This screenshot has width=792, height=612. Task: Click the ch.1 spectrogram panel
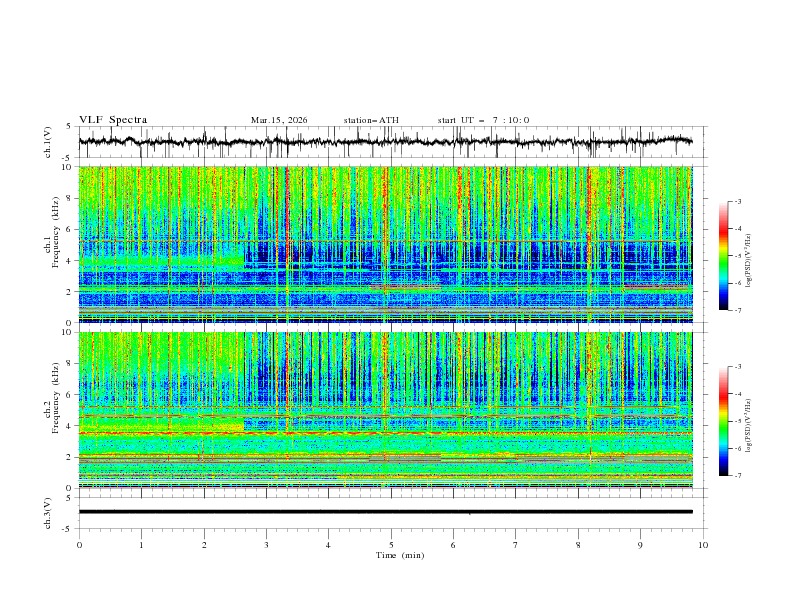(385, 244)
